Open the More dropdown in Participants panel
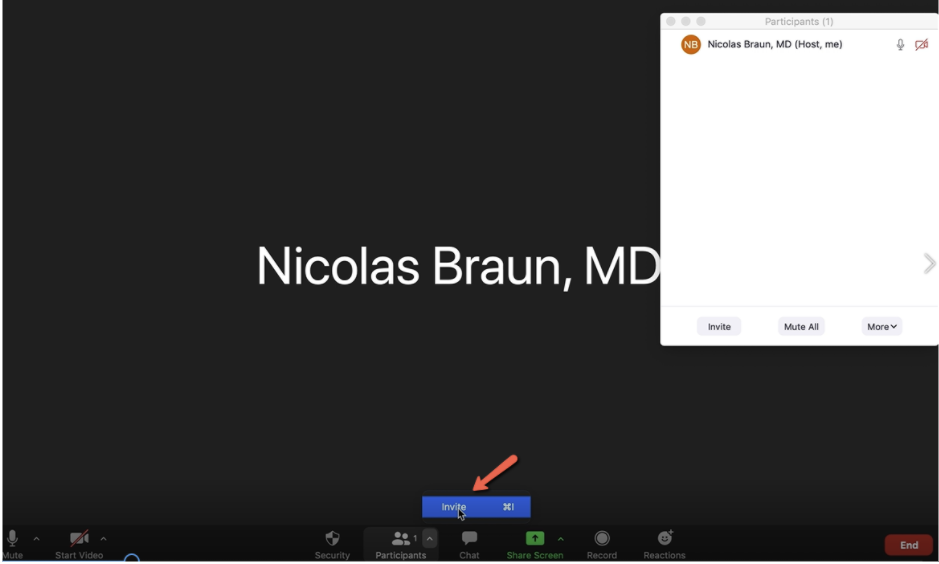939x564 pixels. pos(882,327)
